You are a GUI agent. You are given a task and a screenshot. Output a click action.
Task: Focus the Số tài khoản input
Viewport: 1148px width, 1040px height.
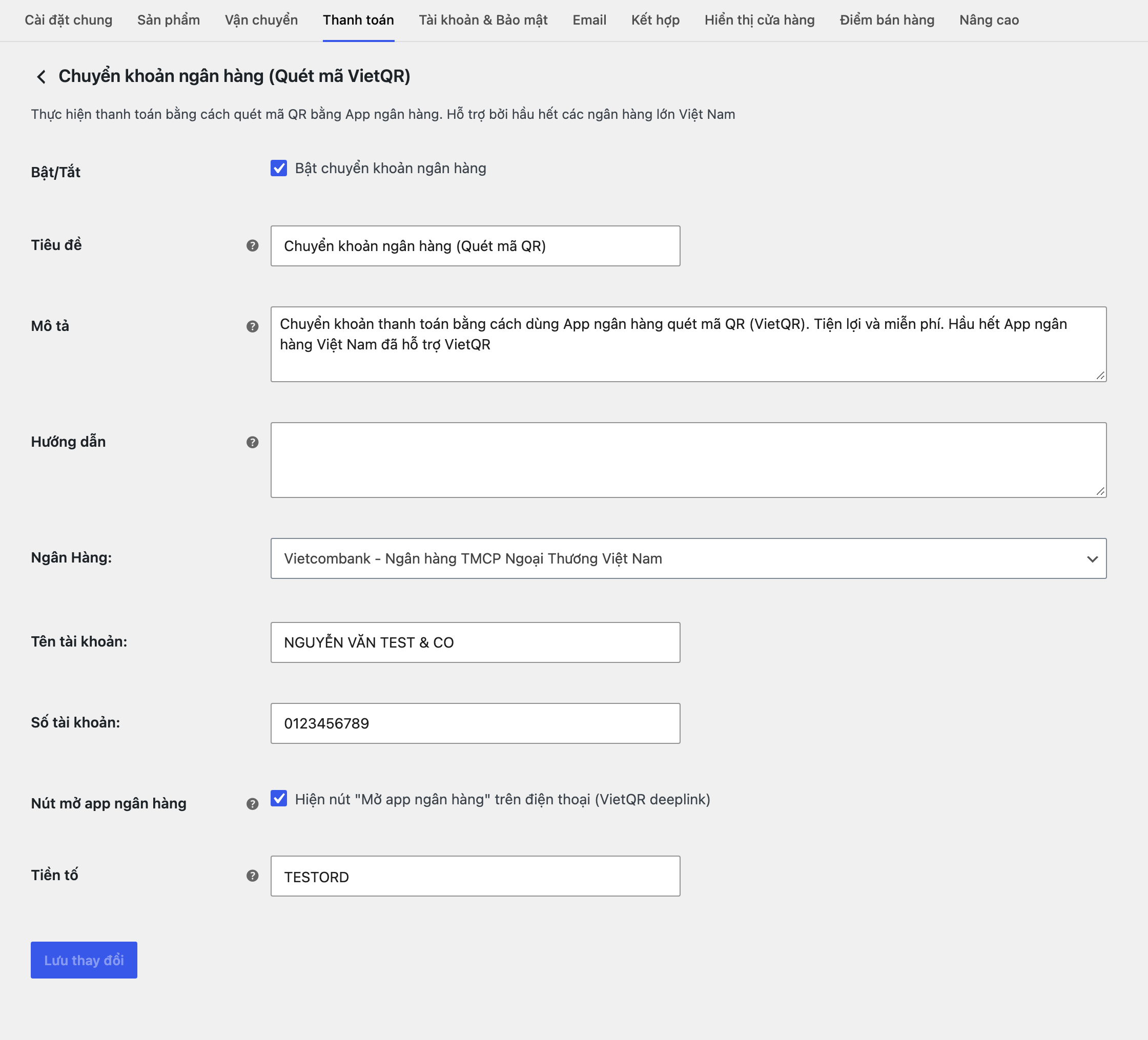476,723
